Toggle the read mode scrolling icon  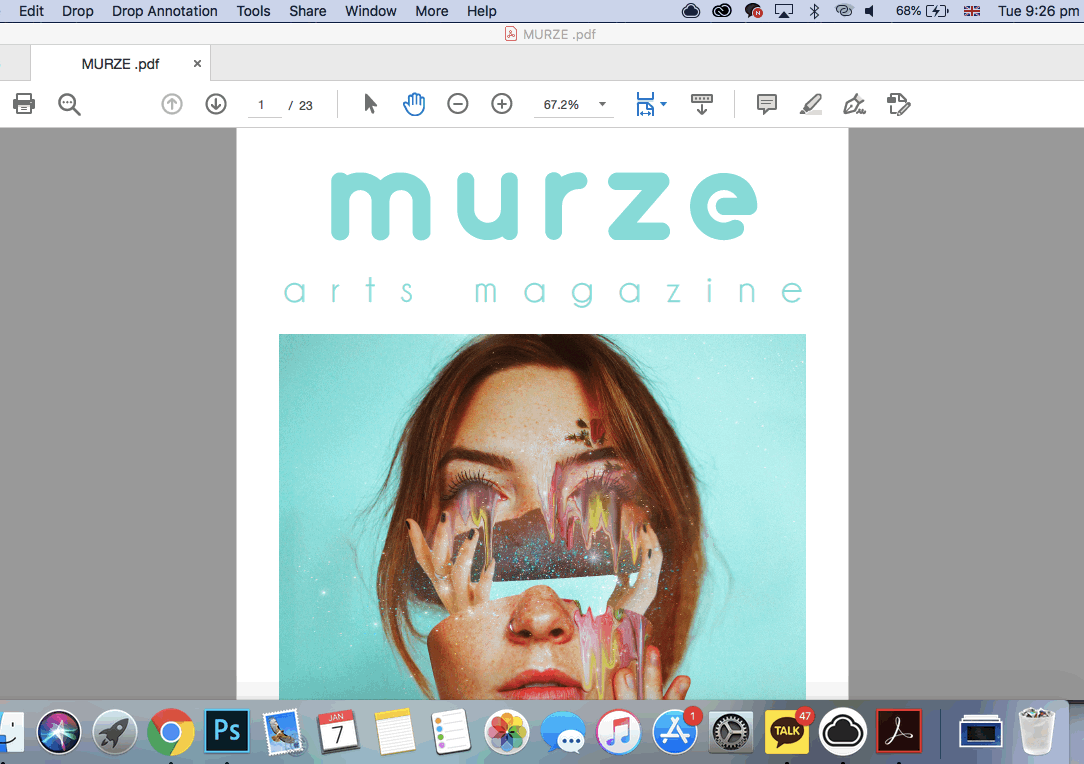tap(702, 104)
